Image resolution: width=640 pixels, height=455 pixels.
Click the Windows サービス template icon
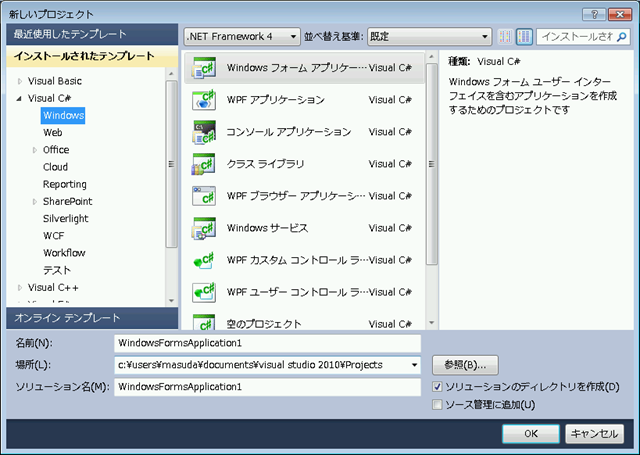[204, 228]
